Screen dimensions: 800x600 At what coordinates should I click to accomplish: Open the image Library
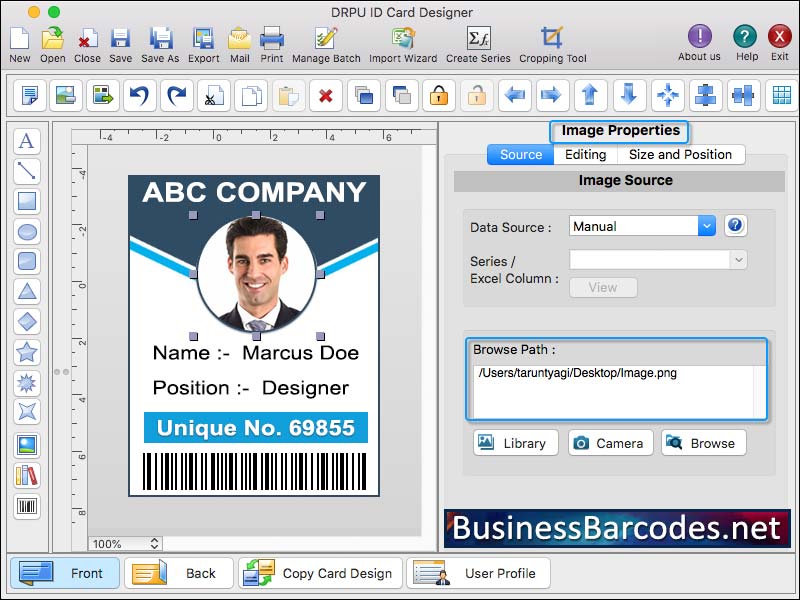click(x=515, y=443)
